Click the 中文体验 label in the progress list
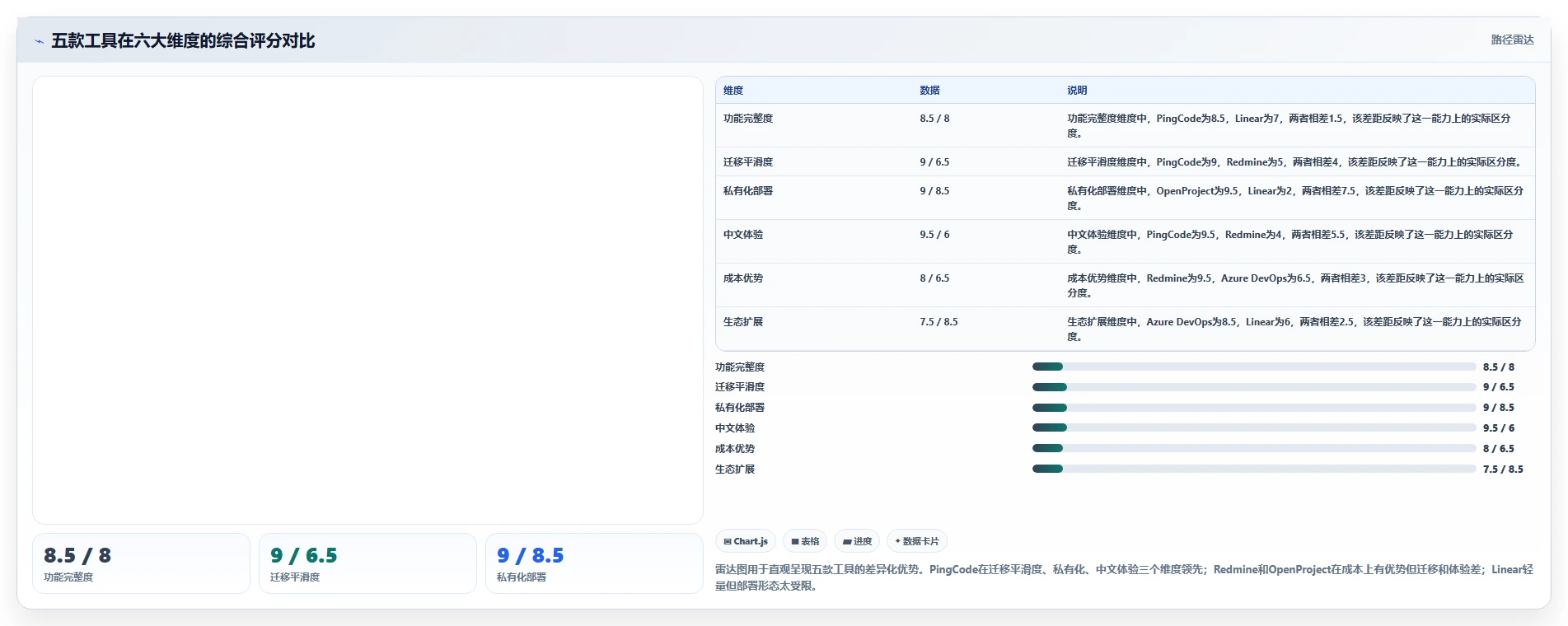Image resolution: width=1568 pixels, height=626 pixels. (735, 428)
